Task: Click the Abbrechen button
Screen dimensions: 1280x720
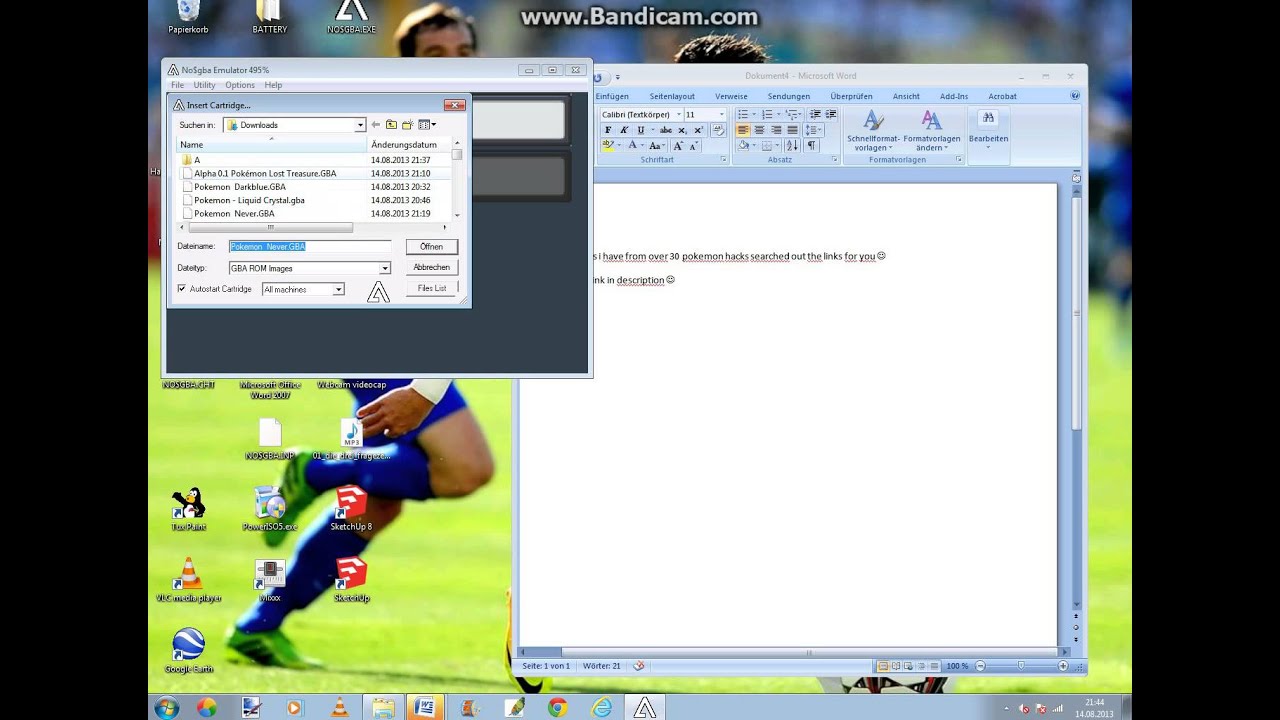Action: click(x=431, y=267)
